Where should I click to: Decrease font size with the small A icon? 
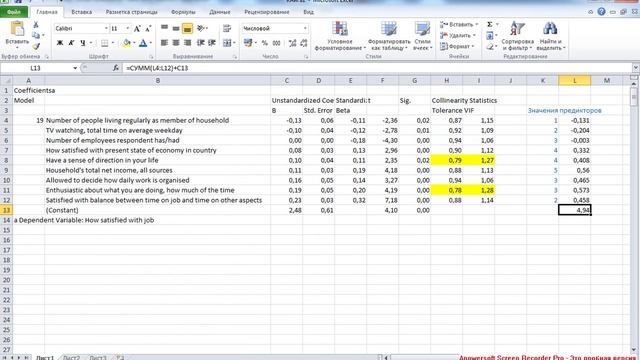[148, 29]
